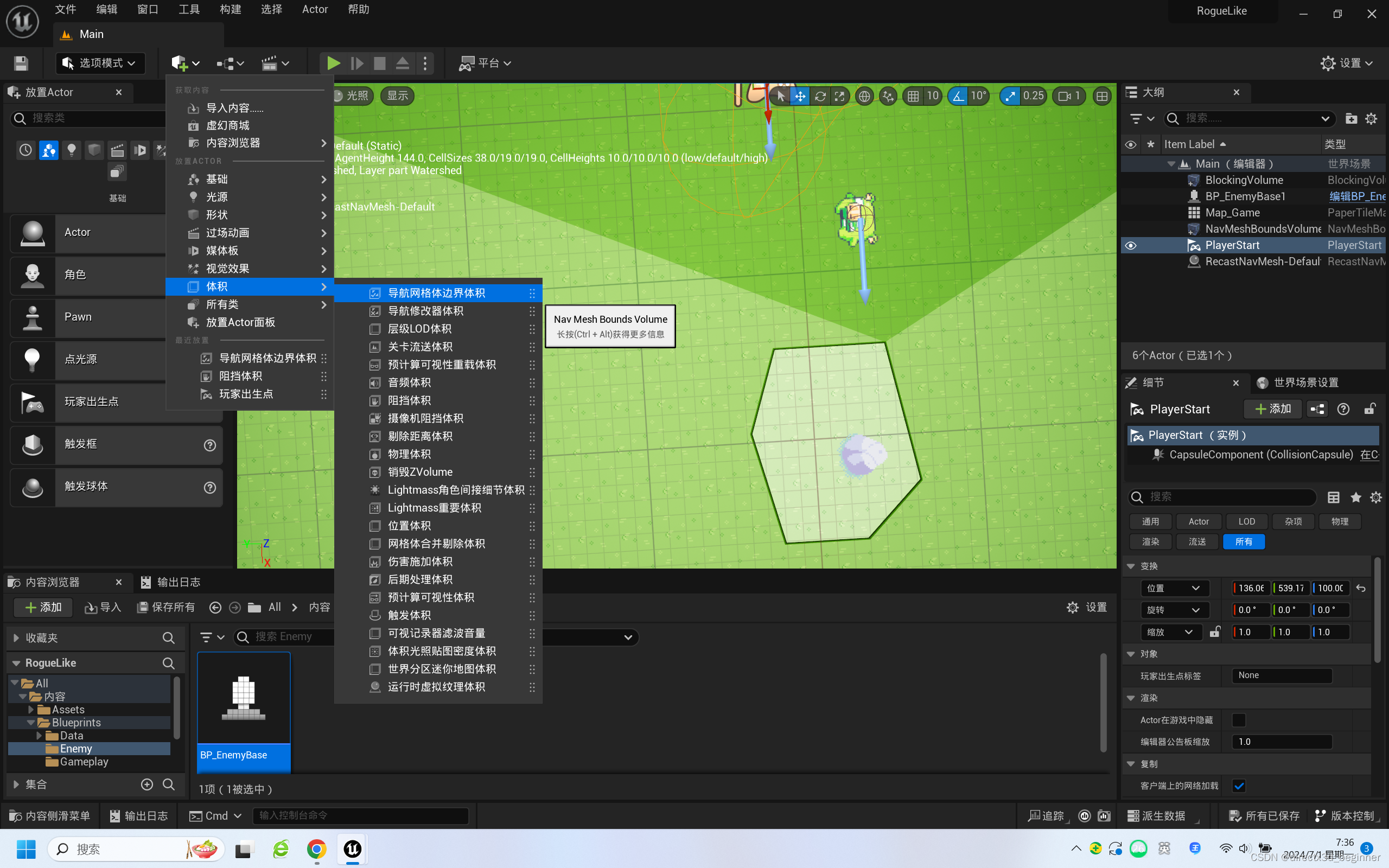Switch to 输出日志 tab beside content browser
Screen dimensions: 1389x868
tap(171, 582)
